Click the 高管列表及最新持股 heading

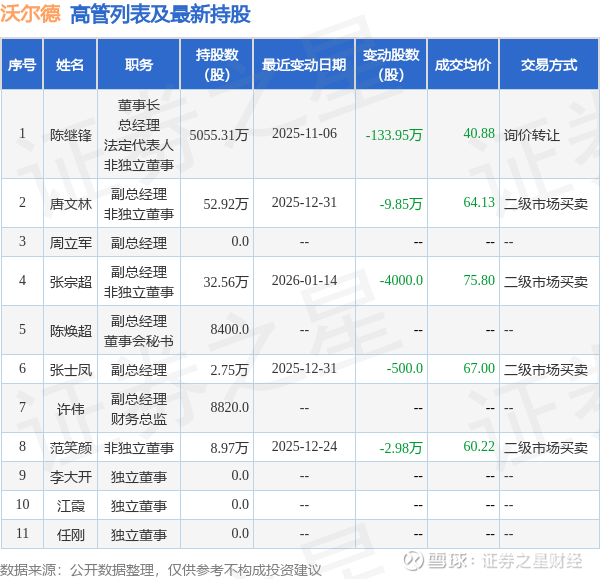pos(160,15)
